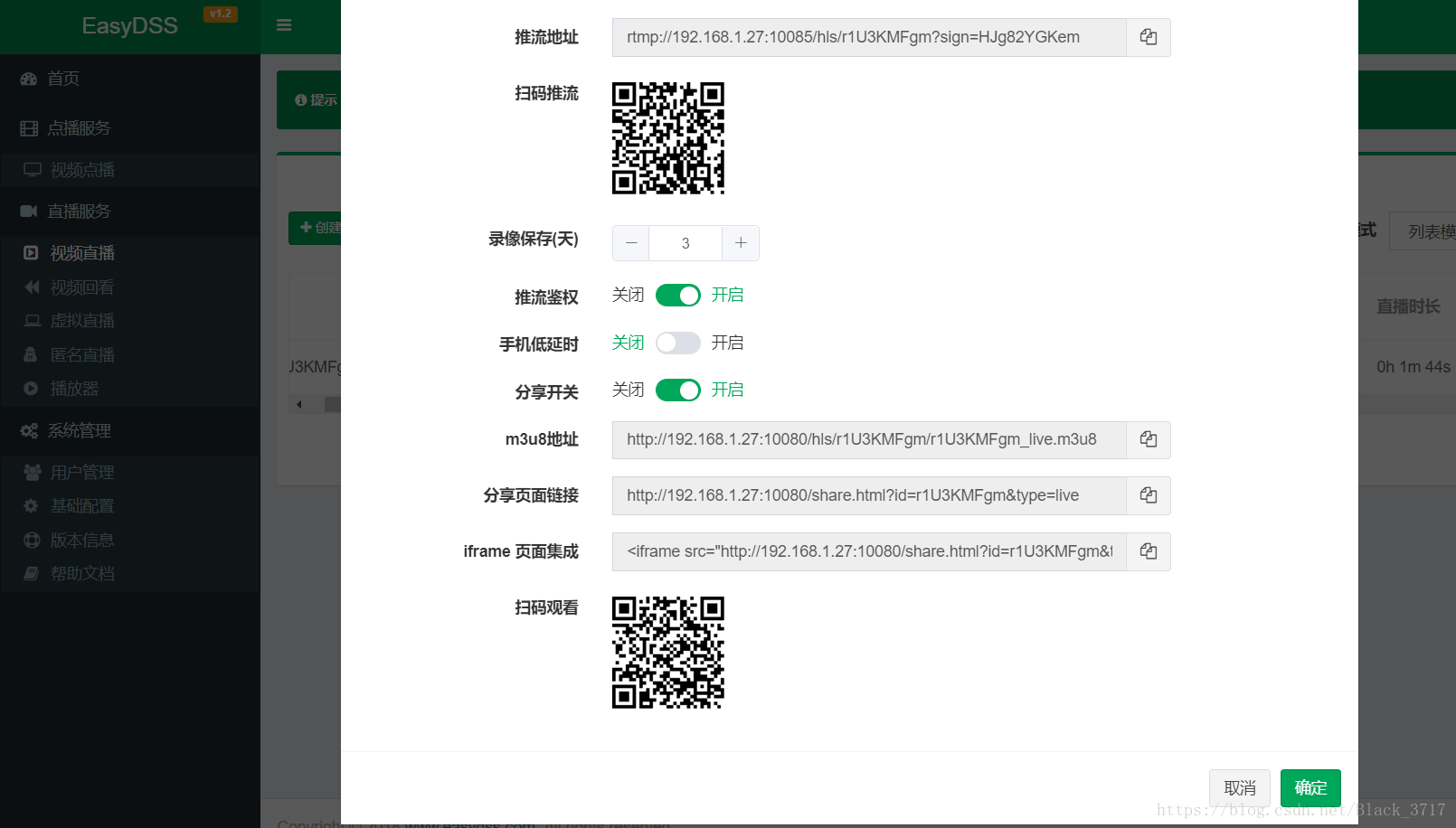The image size is (1456, 828).
Task: Copy the RTMP push stream address
Action: tap(1149, 37)
